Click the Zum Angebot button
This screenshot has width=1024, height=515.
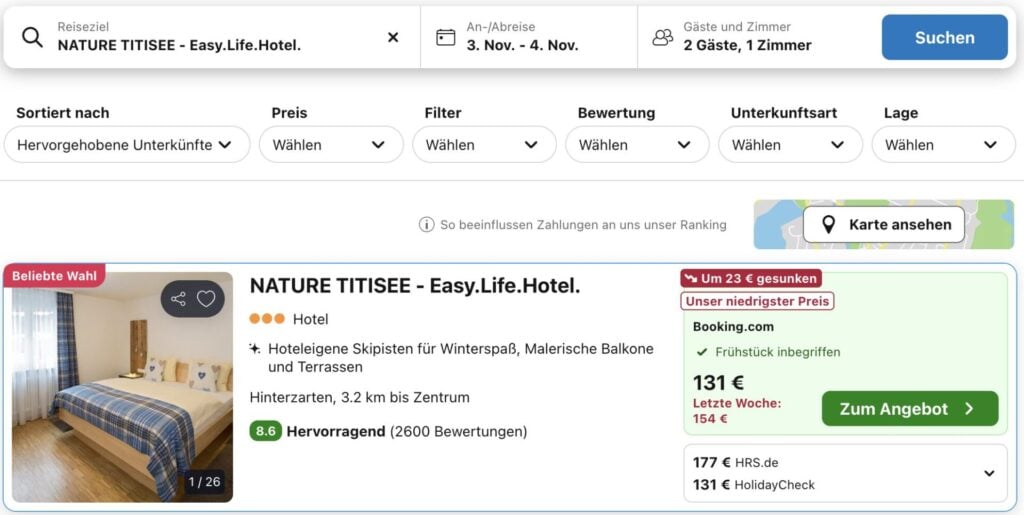point(909,408)
